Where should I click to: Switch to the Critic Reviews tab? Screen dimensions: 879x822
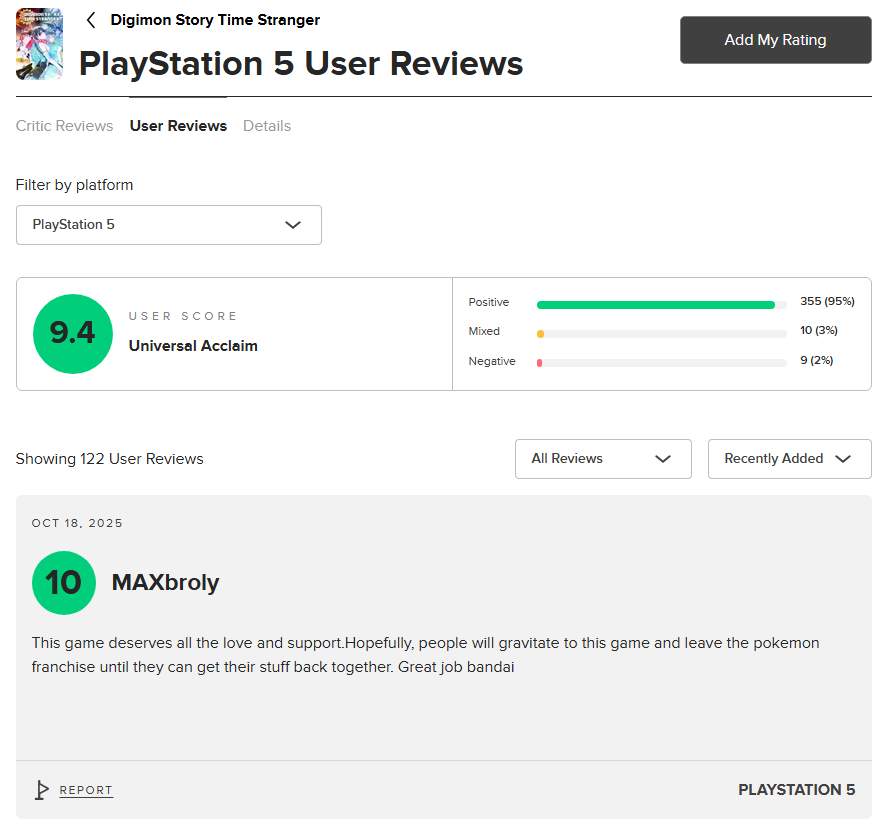pyautogui.click(x=64, y=126)
